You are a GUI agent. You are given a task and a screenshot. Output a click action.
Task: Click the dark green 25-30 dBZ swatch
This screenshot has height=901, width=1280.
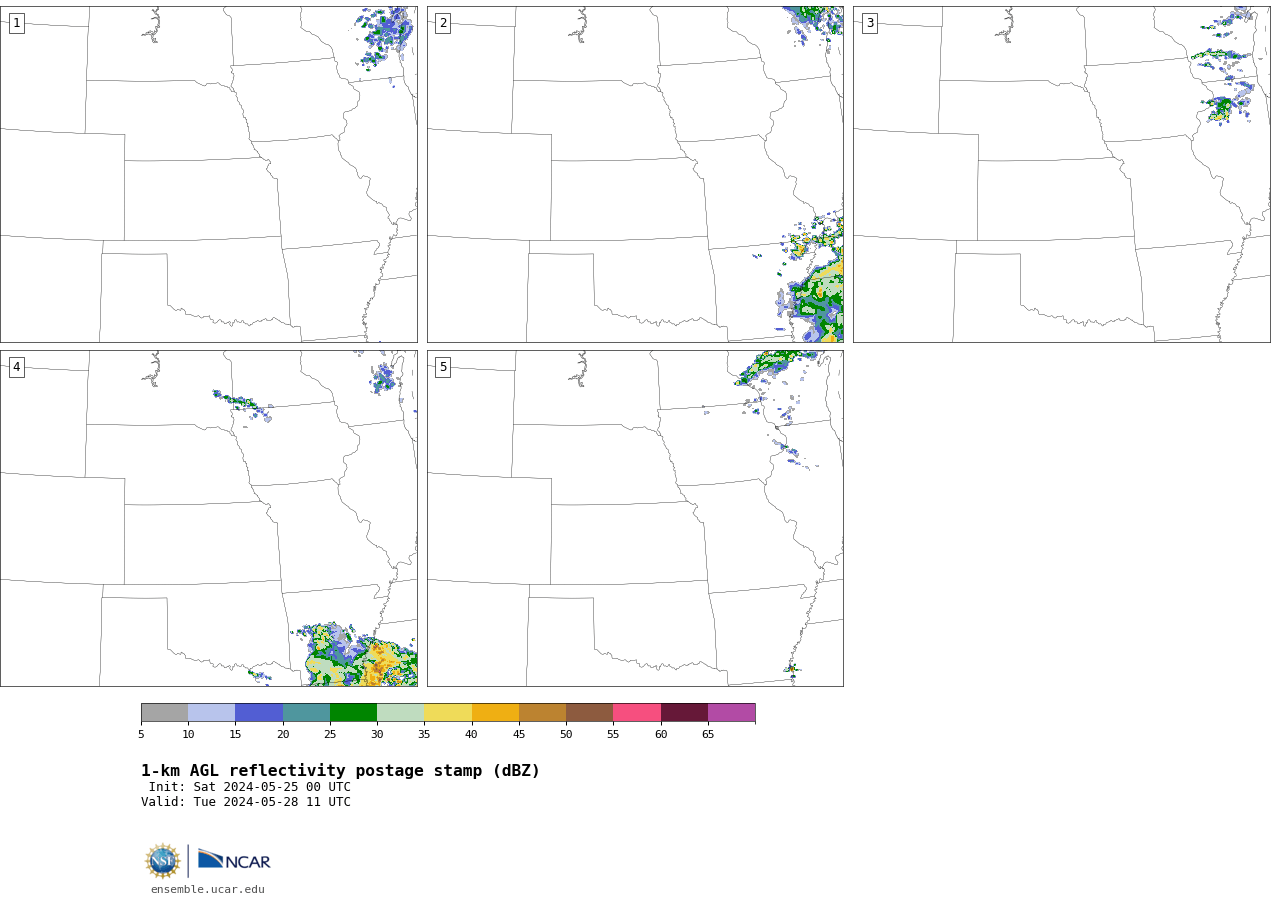click(353, 712)
